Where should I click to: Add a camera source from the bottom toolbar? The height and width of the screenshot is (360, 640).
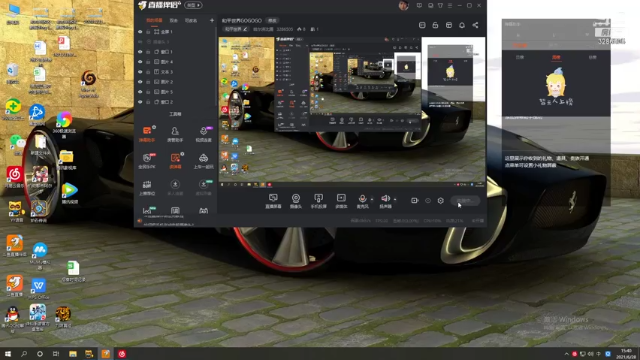(296, 201)
